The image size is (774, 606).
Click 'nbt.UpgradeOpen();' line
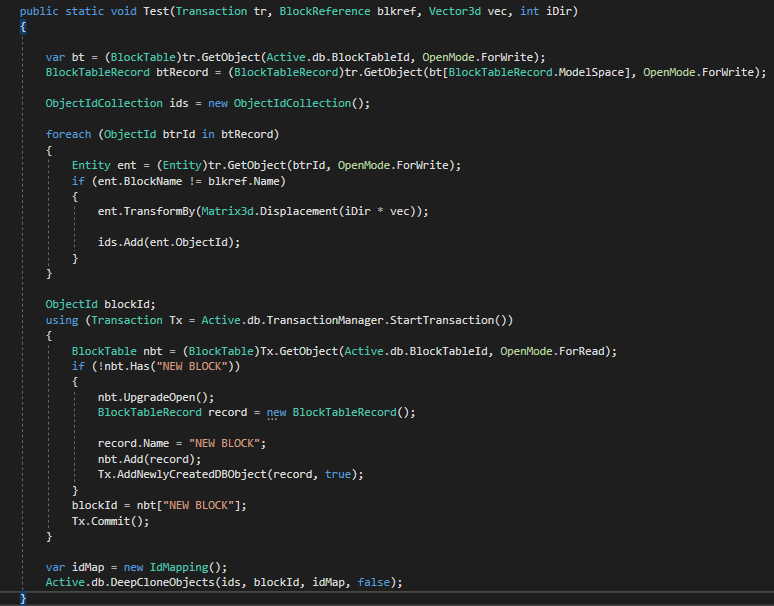coord(156,398)
